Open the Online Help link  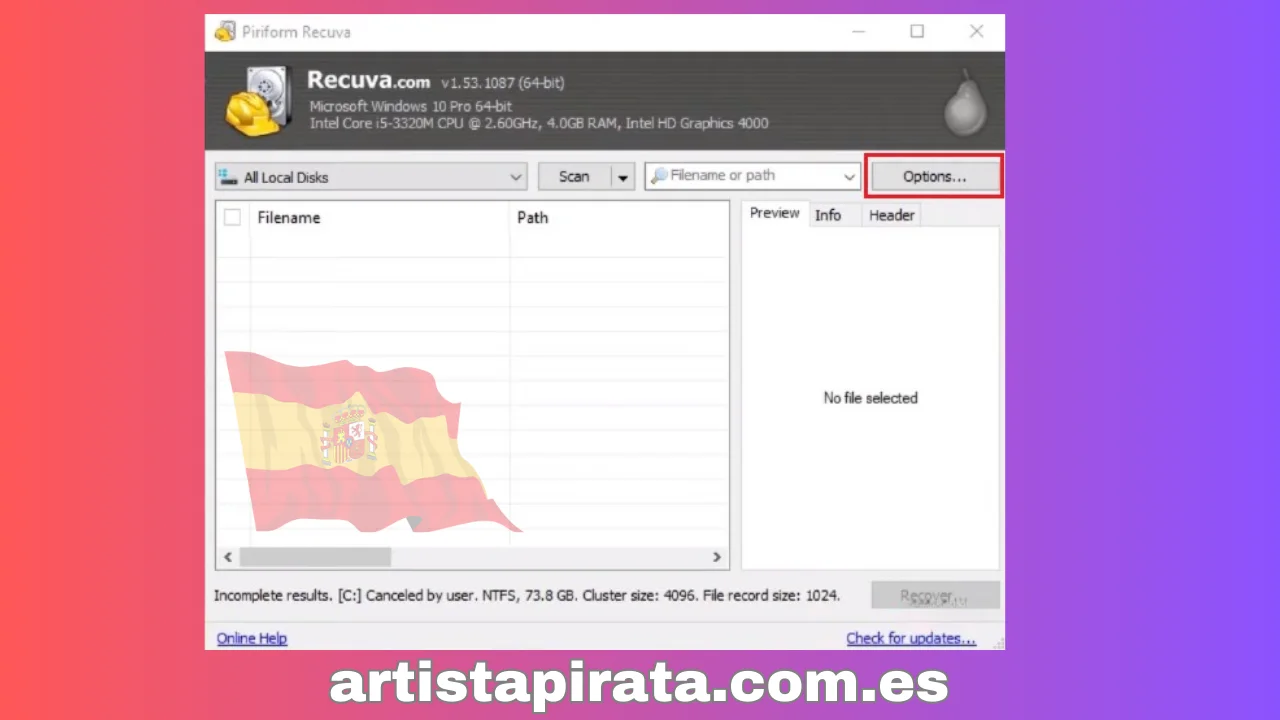(x=252, y=638)
